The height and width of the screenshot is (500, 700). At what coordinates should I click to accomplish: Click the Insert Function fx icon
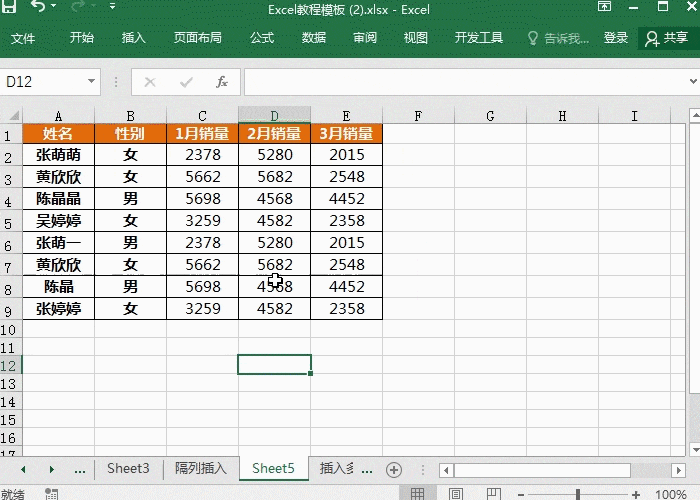(x=221, y=82)
